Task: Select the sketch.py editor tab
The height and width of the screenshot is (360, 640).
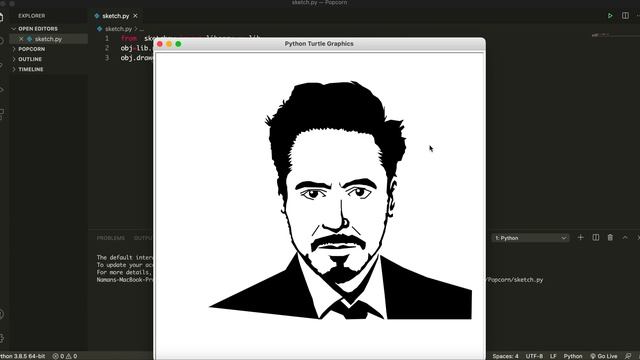Action: click(x=116, y=16)
